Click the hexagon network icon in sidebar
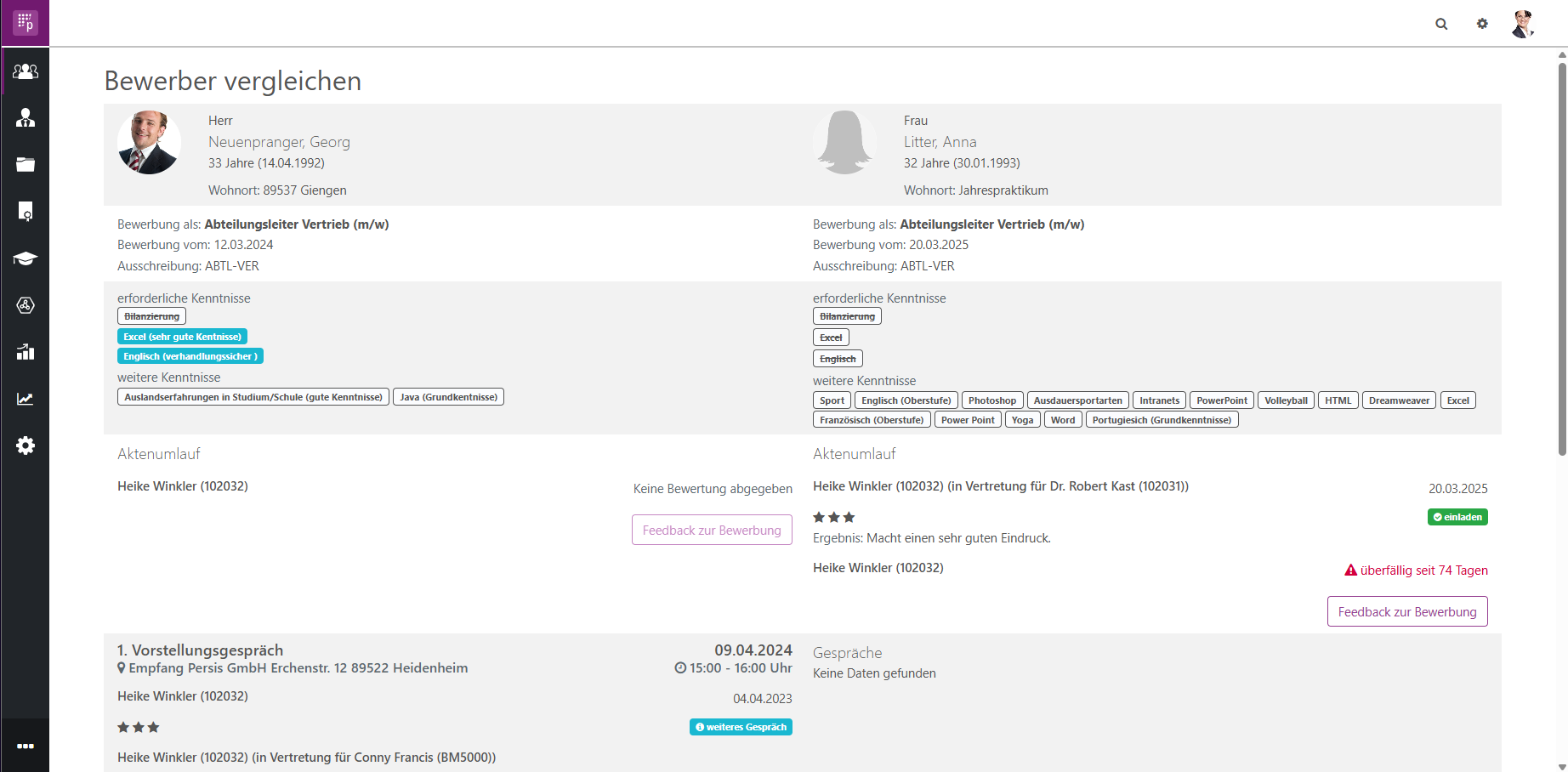Viewport: 1568px width, 772px height. [26, 305]
